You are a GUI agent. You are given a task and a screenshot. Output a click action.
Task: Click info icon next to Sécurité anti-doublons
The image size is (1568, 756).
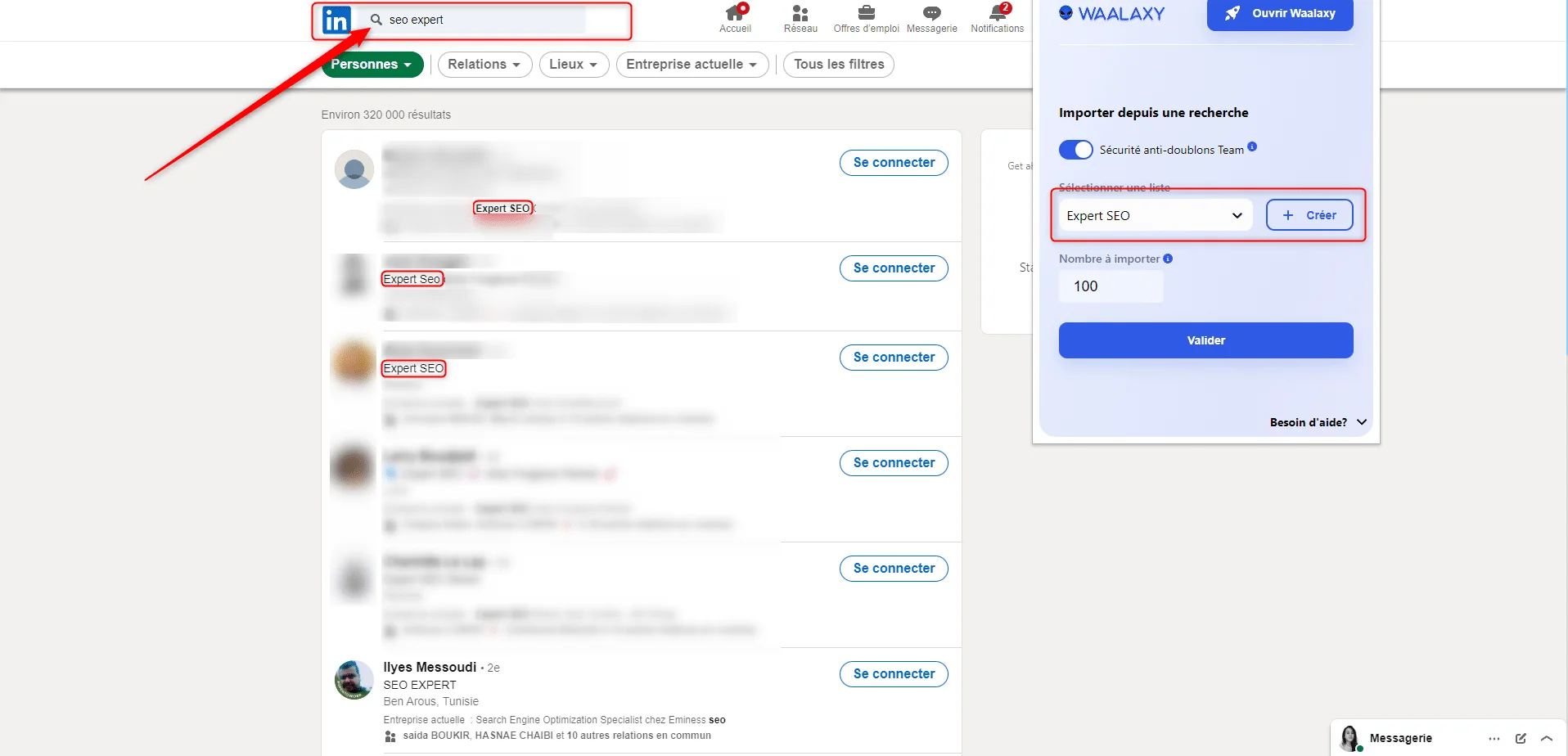(1252, 147)
